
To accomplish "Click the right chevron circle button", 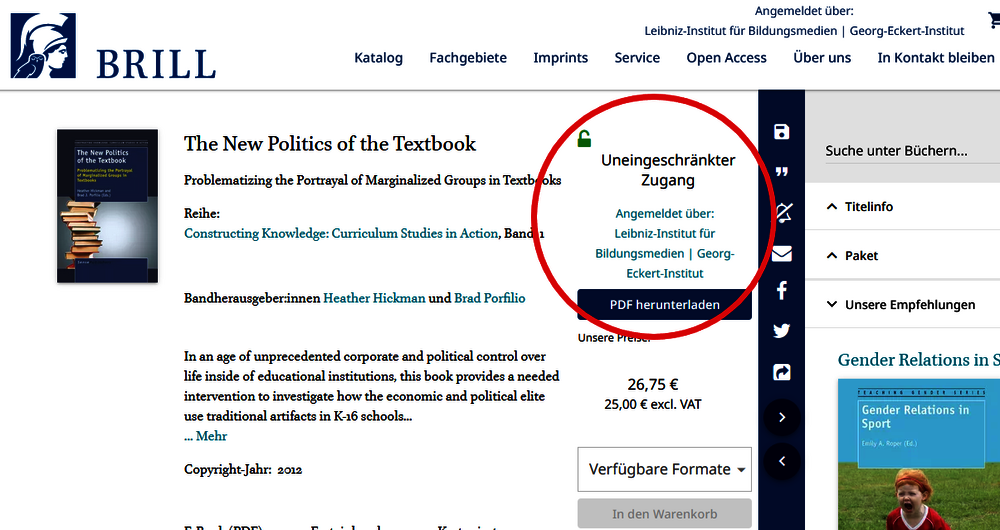I will point(782,417).
